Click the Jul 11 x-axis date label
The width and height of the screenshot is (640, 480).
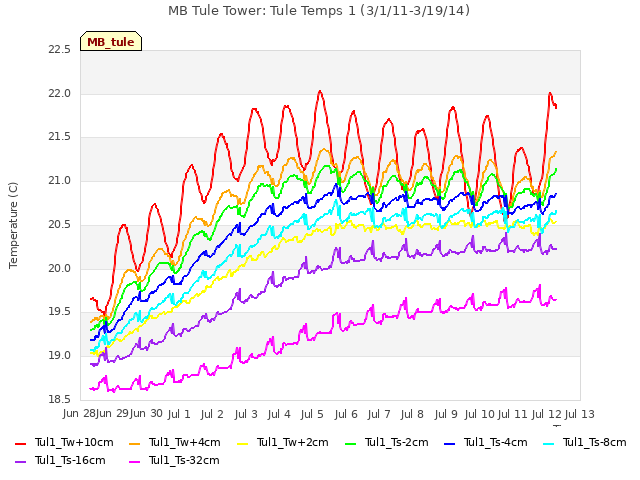click(513, 414)
